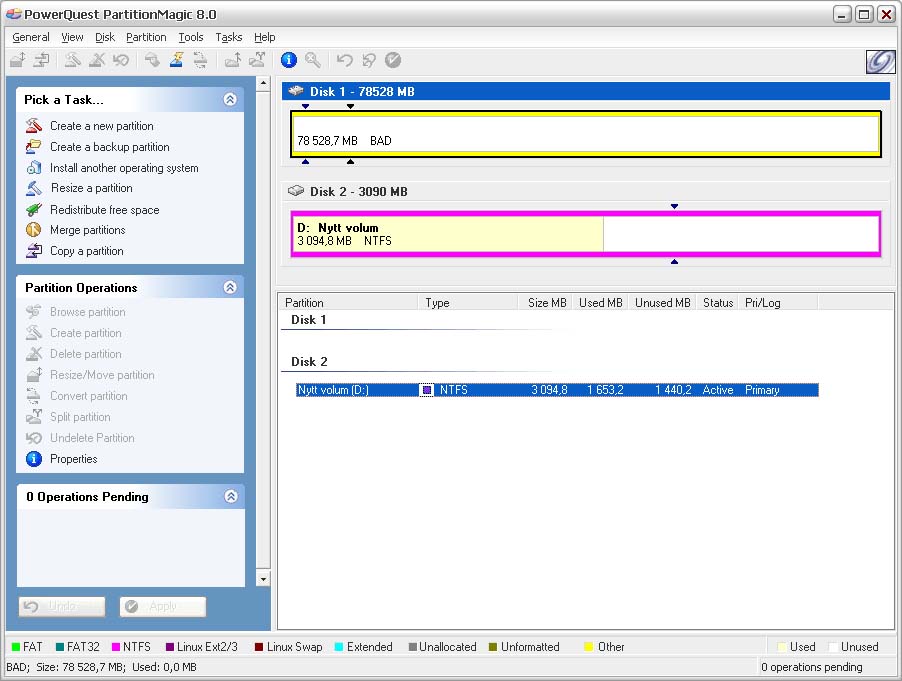902x681 pixels.
Task: Click the Resize/Move partition toolbar icon
Action: 18,59
